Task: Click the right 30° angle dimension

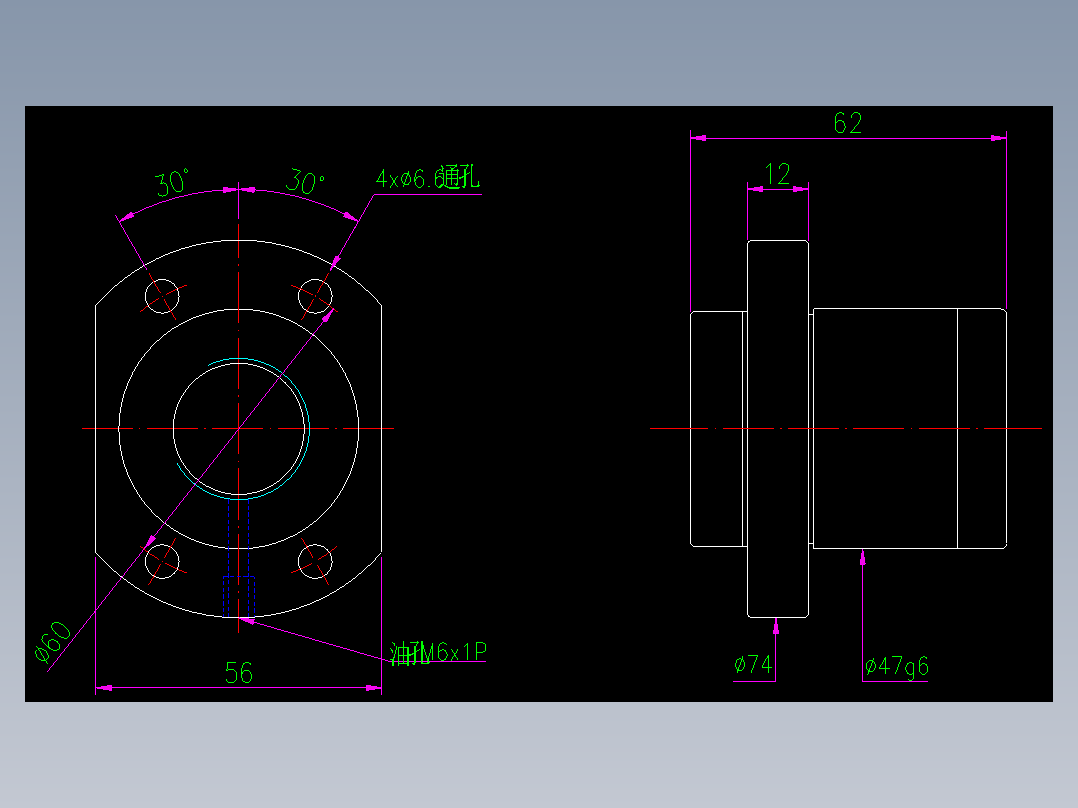Action: [x=305, y=181]
